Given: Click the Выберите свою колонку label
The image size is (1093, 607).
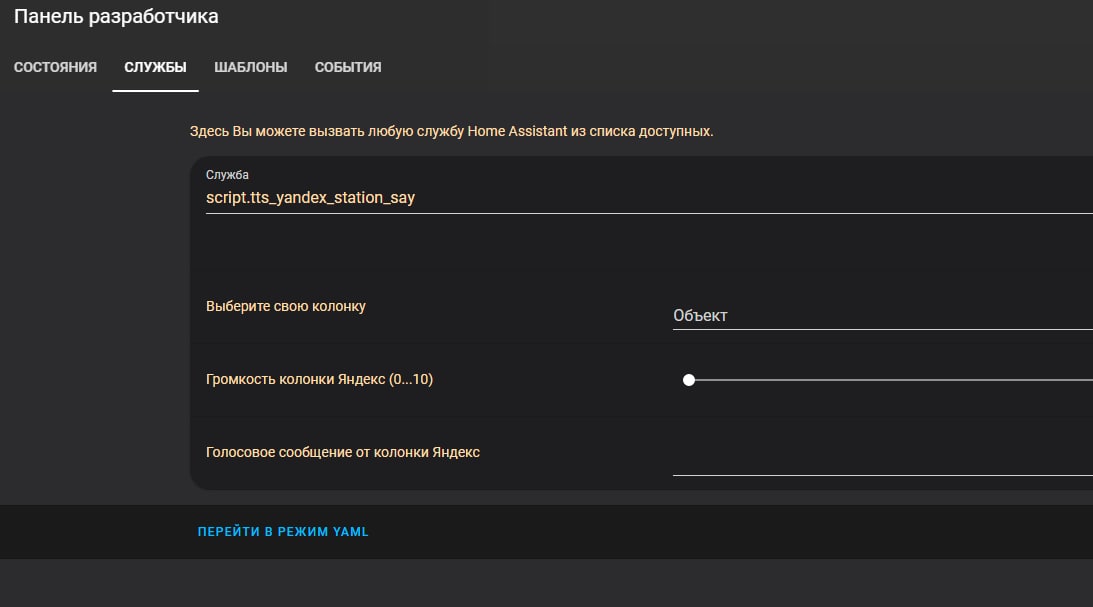Looking at the screenshot, I should pos(286,307).
